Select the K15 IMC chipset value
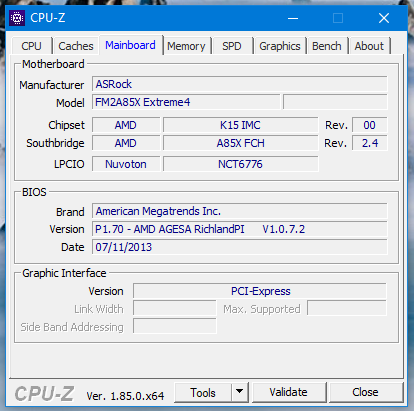 click(x=240, y=125)
